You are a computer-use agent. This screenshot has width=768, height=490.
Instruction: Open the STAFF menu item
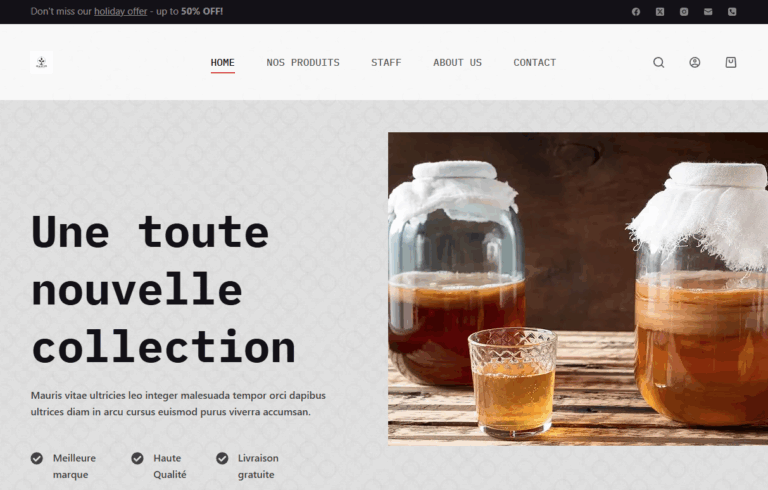pyautogui.click(x=386, y=63)
